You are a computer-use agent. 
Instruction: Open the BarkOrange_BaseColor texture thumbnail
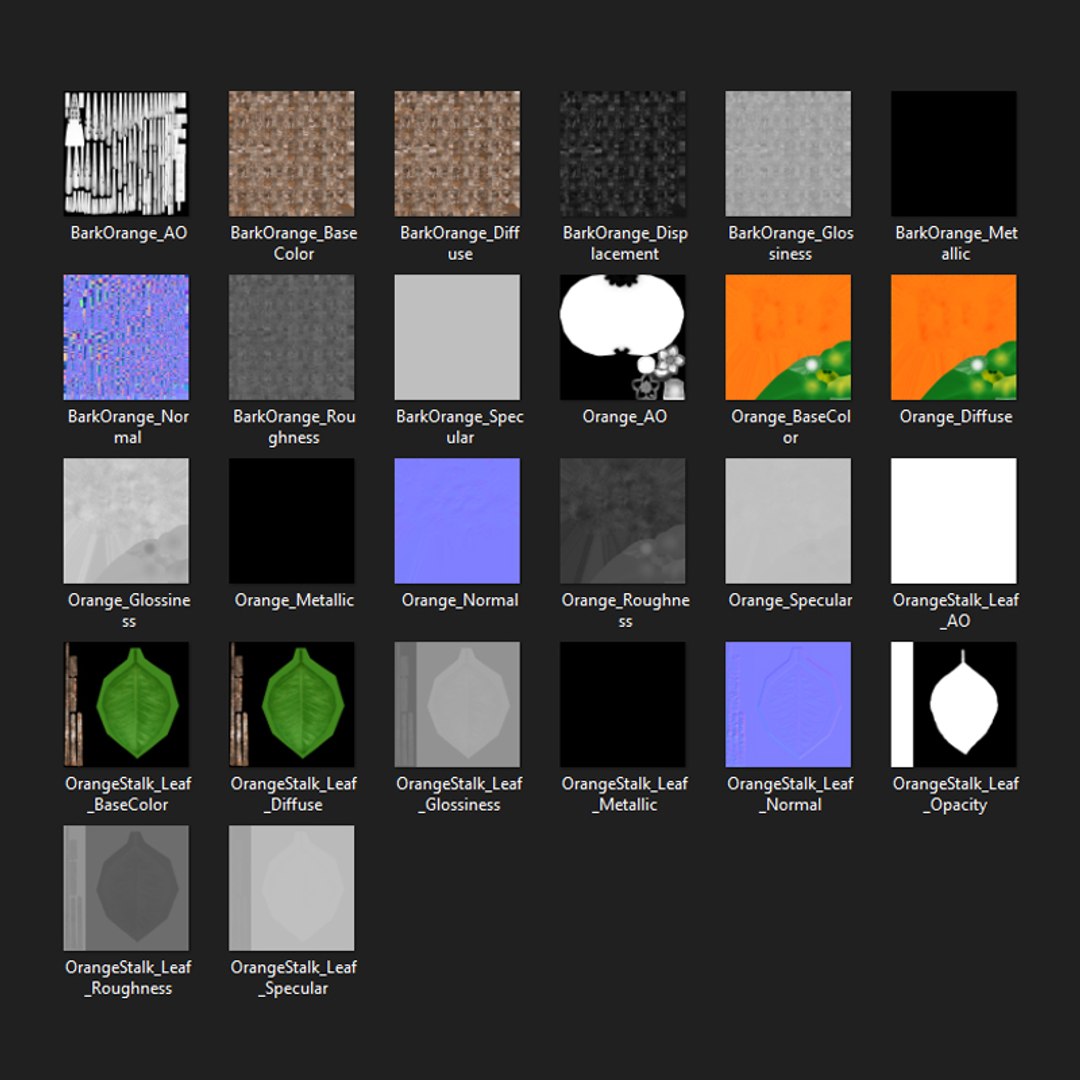click(x=292, y=154)
